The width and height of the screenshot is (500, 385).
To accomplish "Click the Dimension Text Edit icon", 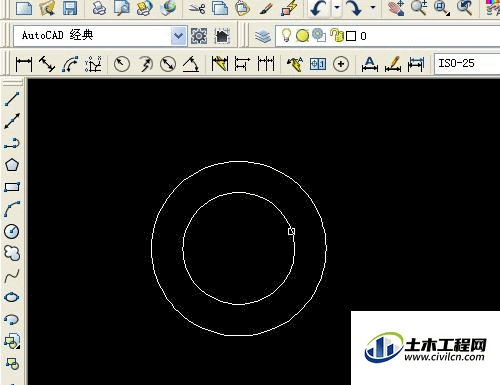I will tap(393, 64).
